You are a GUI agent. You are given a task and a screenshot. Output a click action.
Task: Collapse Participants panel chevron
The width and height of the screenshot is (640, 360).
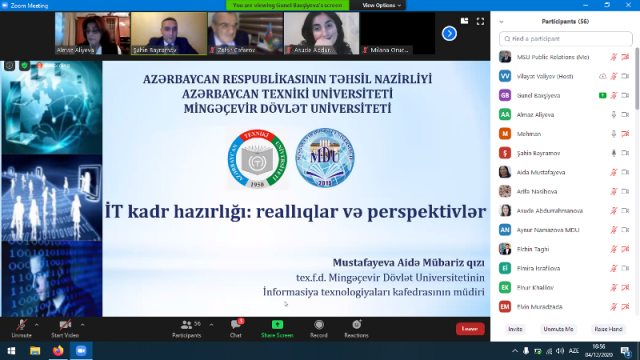501,22
